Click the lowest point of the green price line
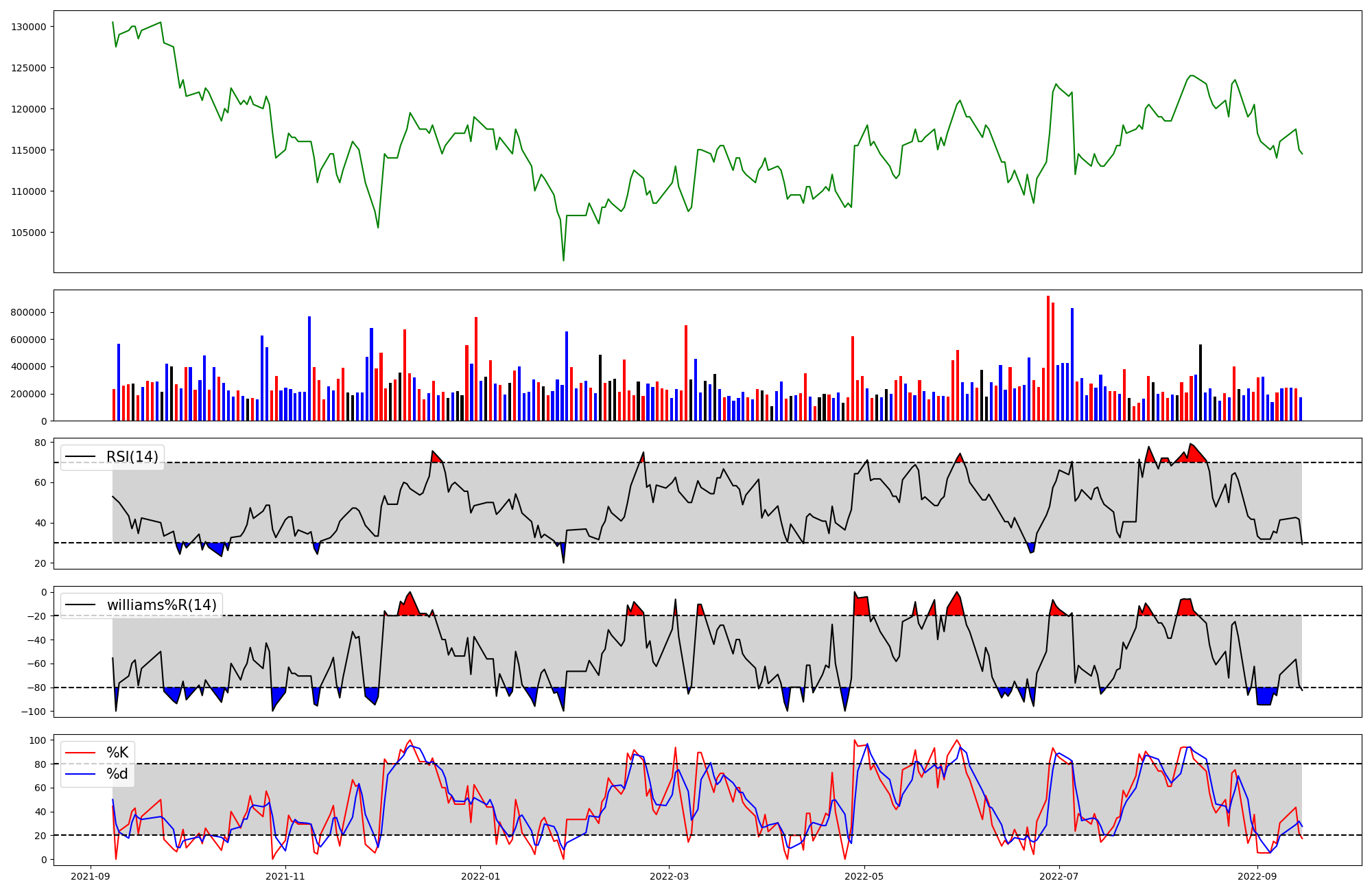Image resolution: width=1372 pixels, height=892 pixels. [x=564, y=260]
